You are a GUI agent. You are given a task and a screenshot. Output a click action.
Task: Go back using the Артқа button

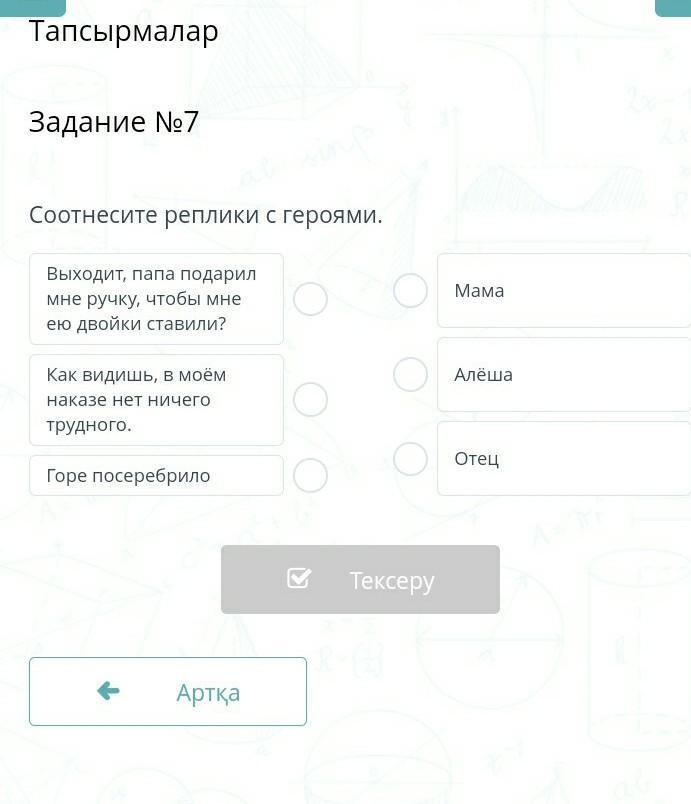coord(168,691)
